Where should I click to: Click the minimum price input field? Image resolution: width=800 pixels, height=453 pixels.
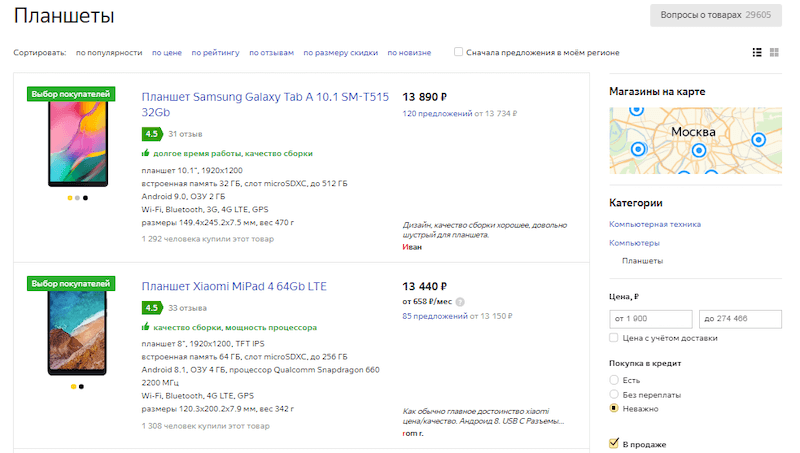pyautogui.click(x=650, y=318)
